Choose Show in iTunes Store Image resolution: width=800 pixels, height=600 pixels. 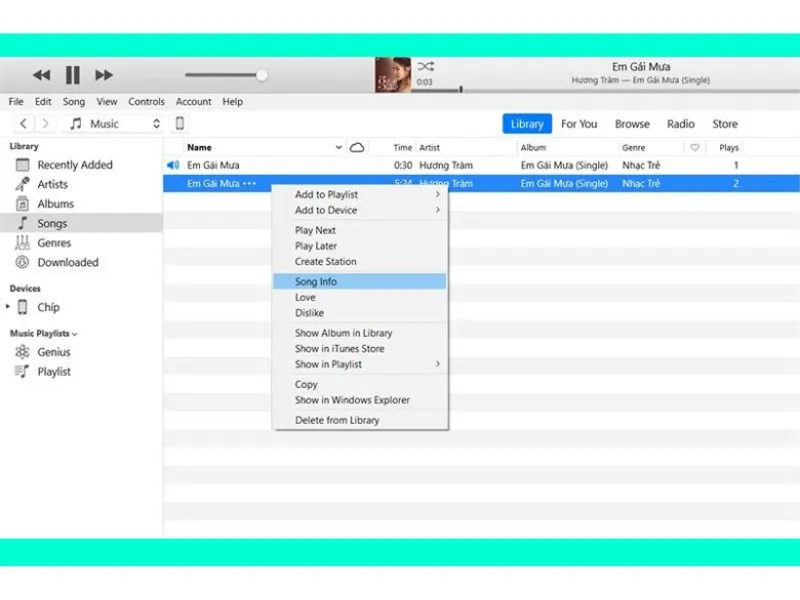pos(360,348)
